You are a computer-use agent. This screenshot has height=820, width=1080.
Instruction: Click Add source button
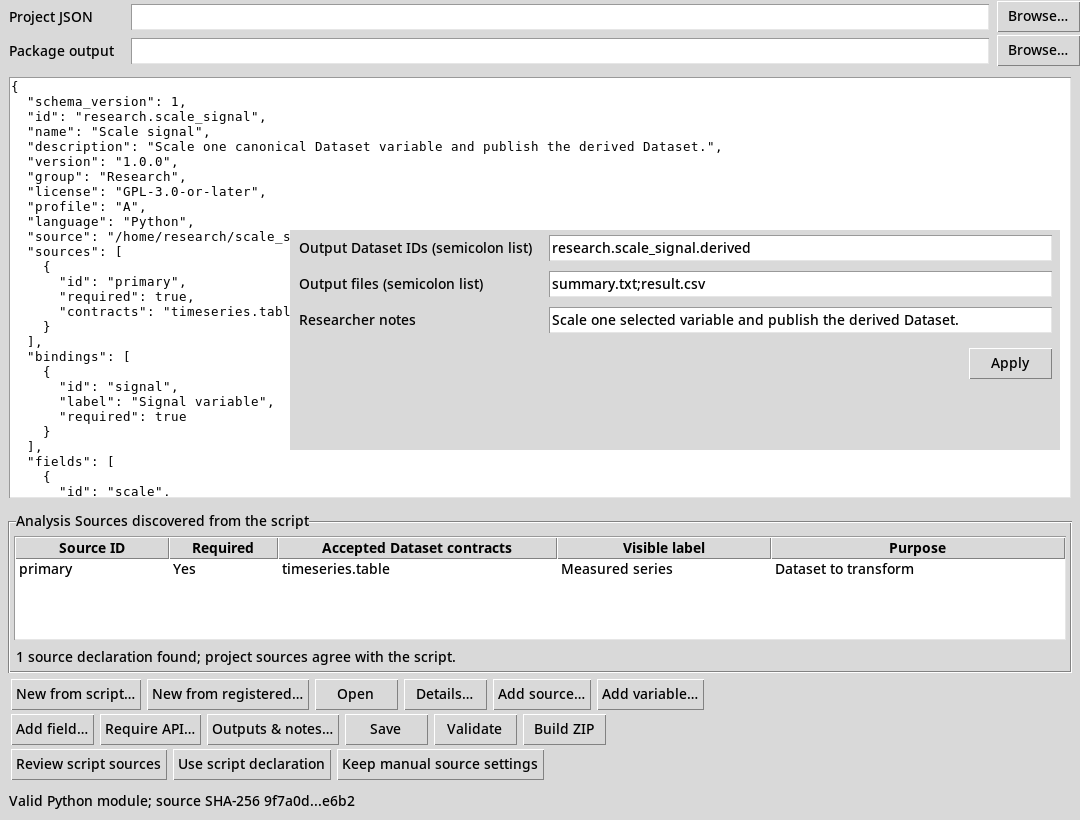pos(541,695)
